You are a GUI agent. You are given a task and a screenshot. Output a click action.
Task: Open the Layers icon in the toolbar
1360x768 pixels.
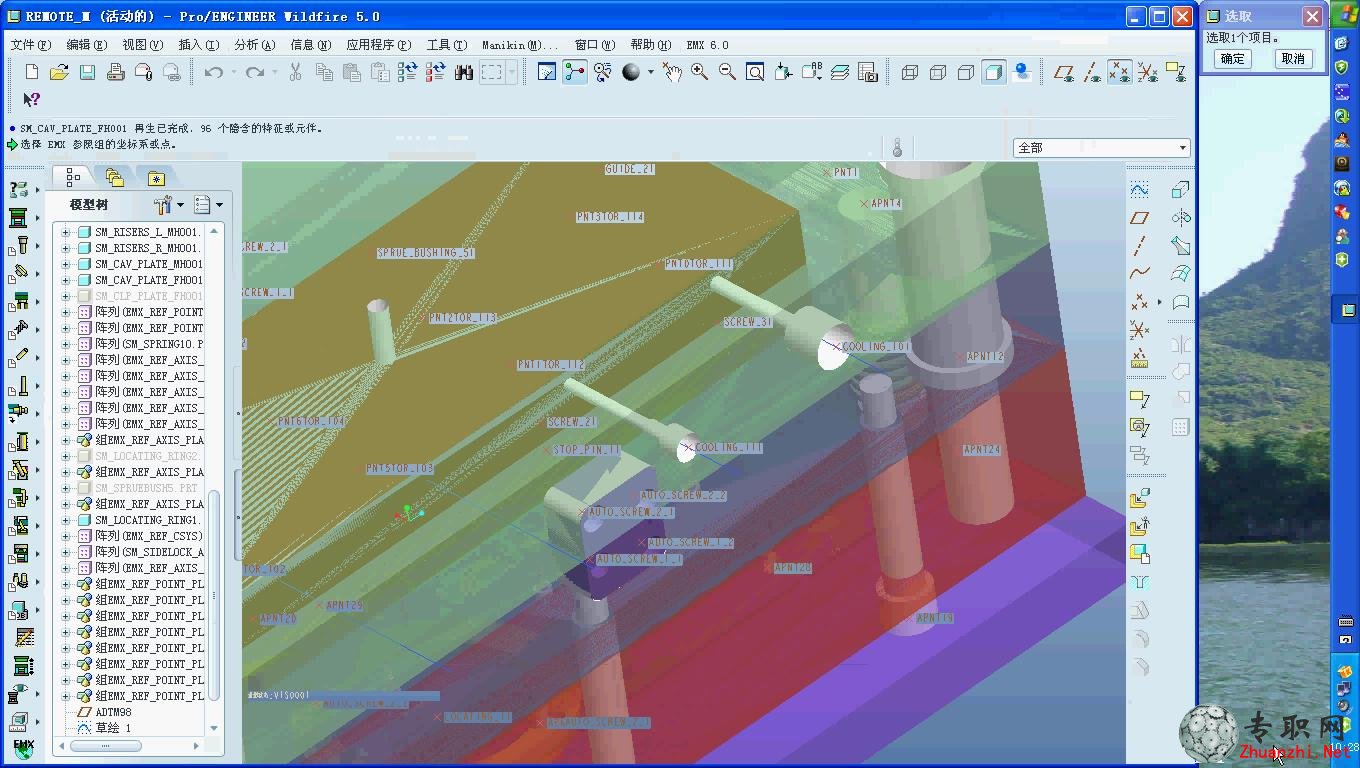[839, 72]
